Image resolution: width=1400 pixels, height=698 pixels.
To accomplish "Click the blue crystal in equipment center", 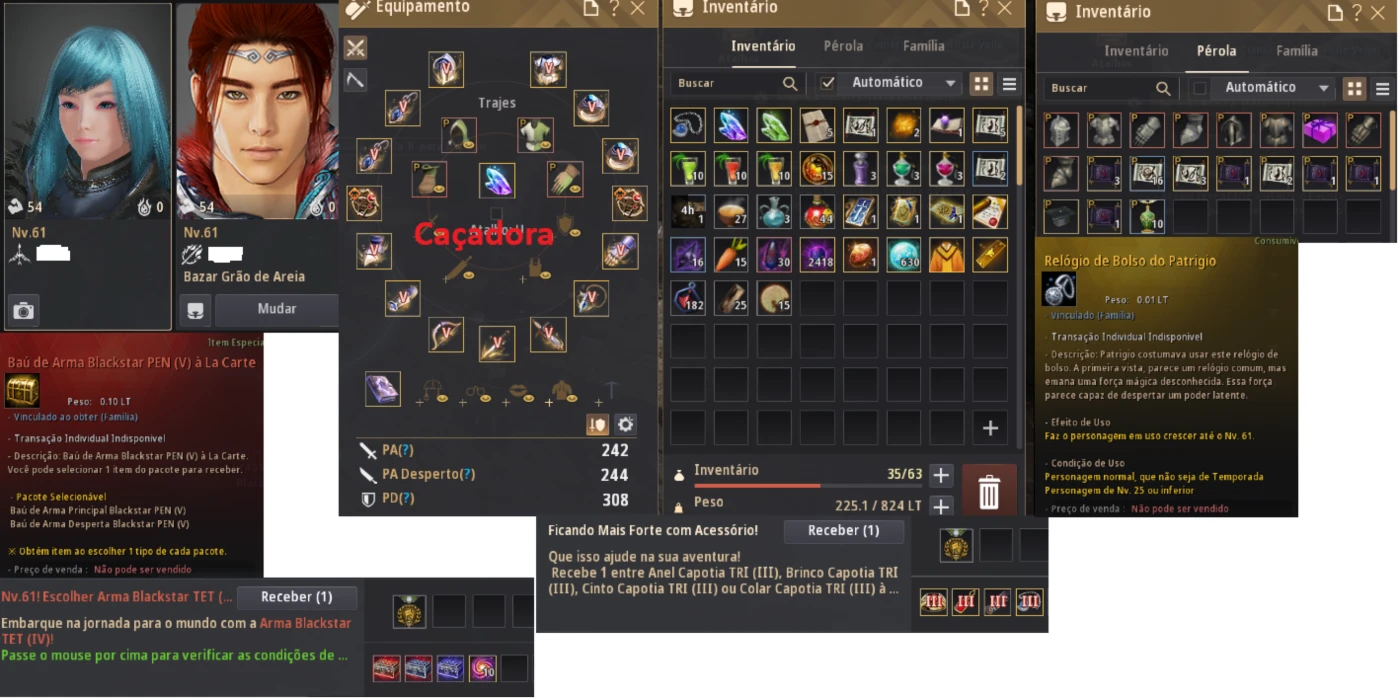I will point(497,180).
